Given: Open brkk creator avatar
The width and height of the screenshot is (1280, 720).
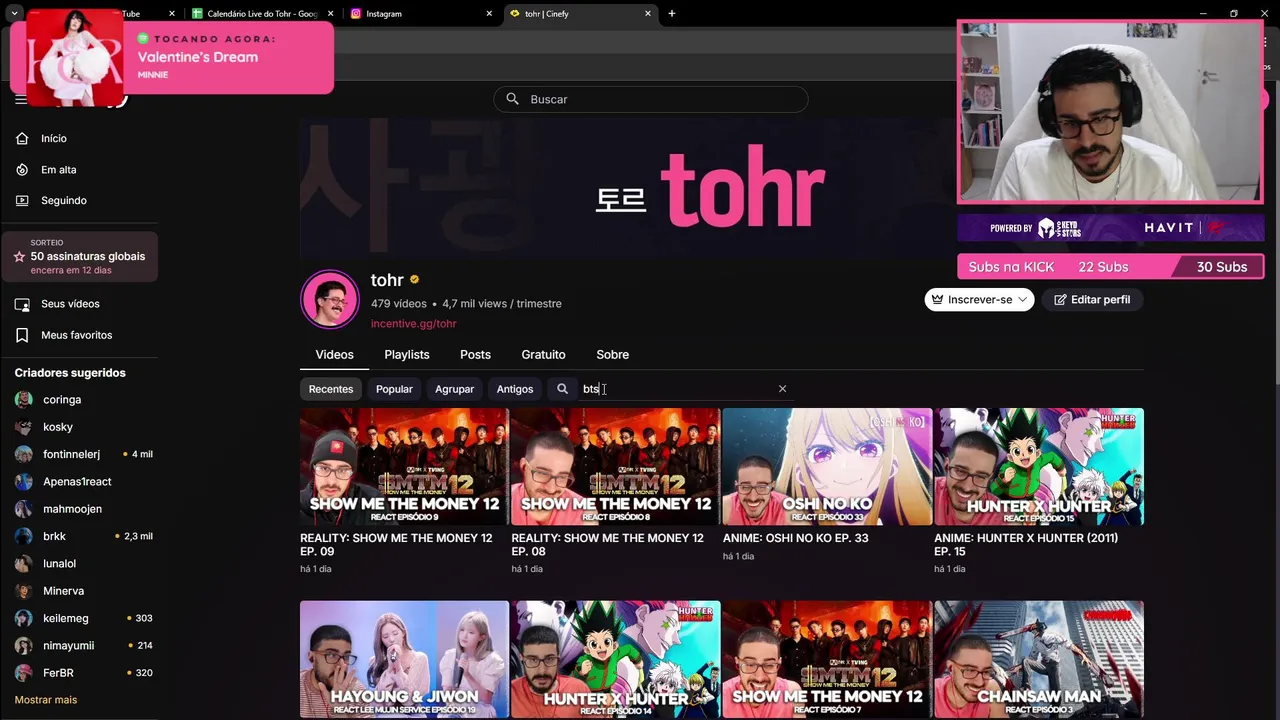Looking at the screenshot, I should pos(24,536).
